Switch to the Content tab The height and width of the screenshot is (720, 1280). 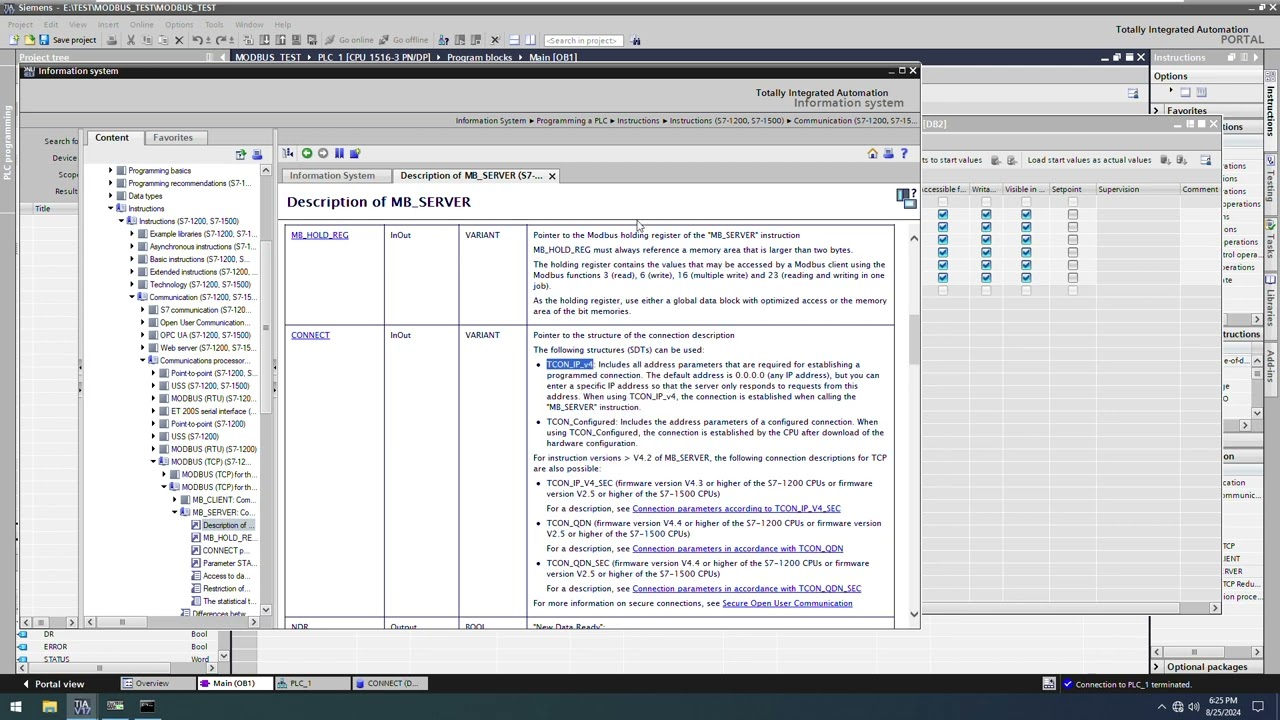click(112, 138)
